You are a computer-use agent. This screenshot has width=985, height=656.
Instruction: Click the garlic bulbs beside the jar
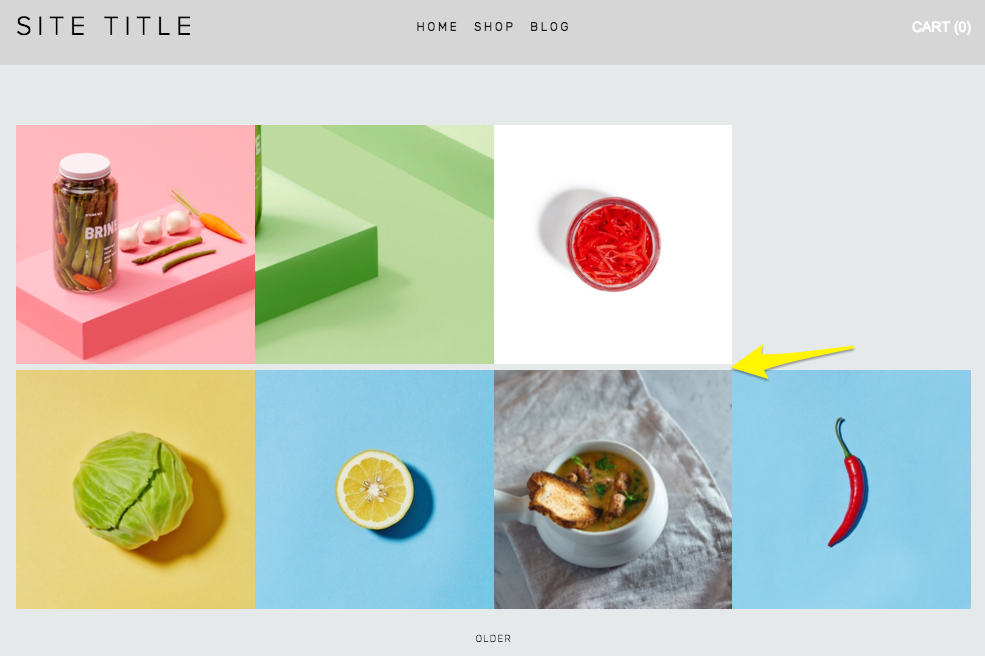pos(155,229)
